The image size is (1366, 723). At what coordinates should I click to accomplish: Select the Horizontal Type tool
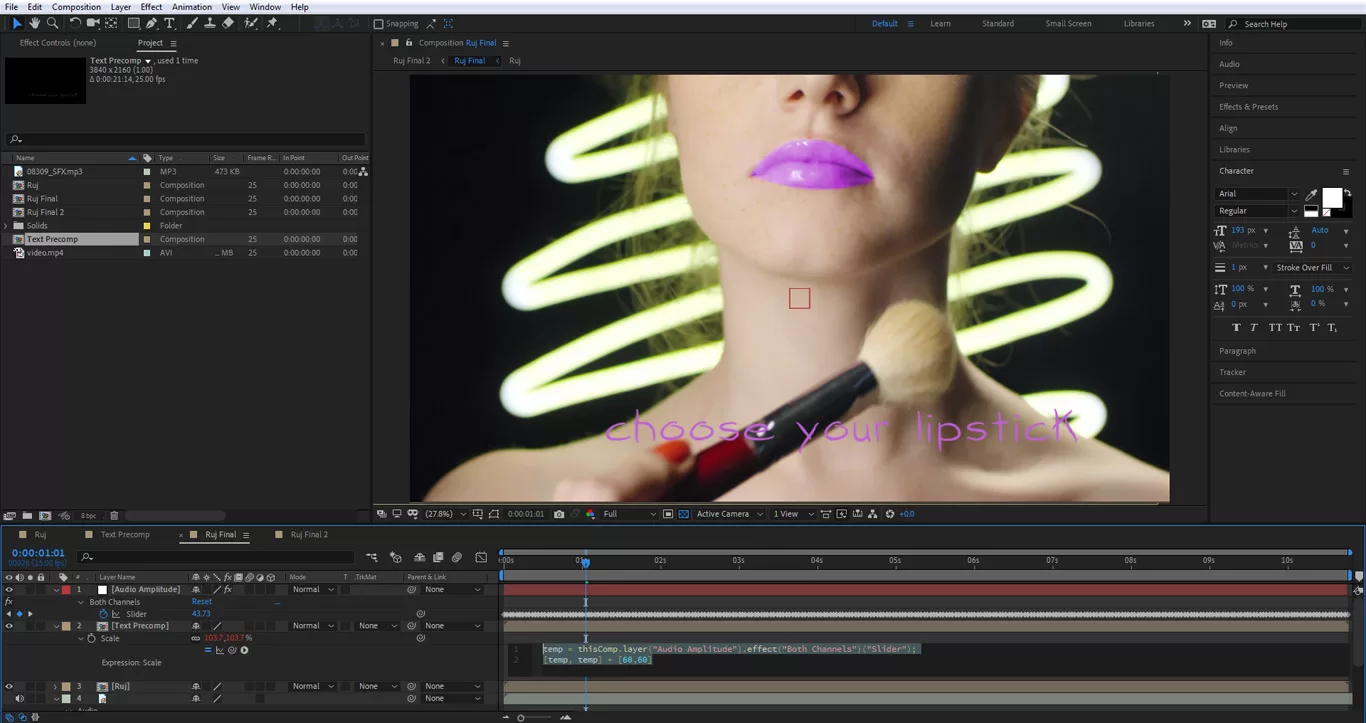170,23
